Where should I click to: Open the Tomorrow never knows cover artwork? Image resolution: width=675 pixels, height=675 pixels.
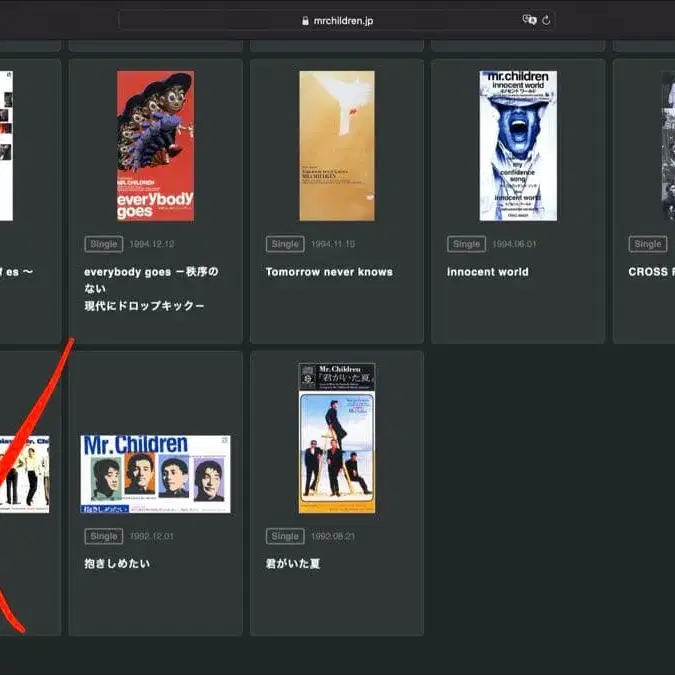(x=337, y=146)
